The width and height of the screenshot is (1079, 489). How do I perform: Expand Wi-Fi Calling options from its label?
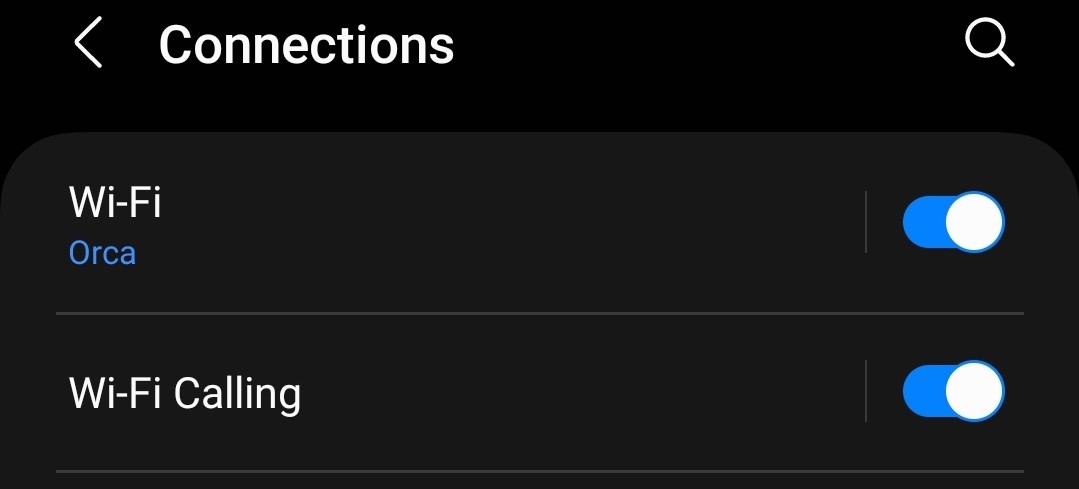point(184,393)
